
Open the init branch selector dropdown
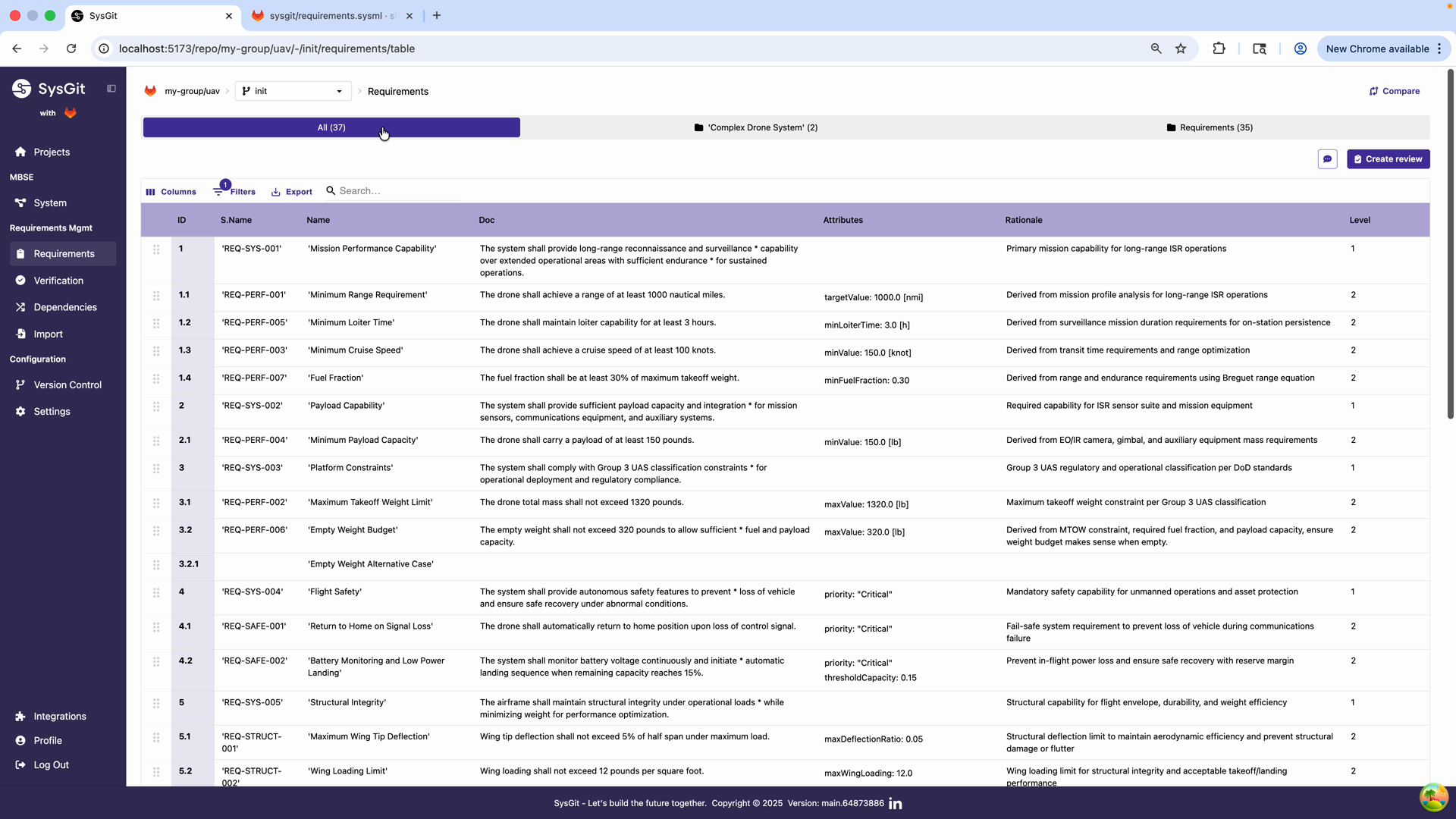pyautogui.click(x=292, y=91)
